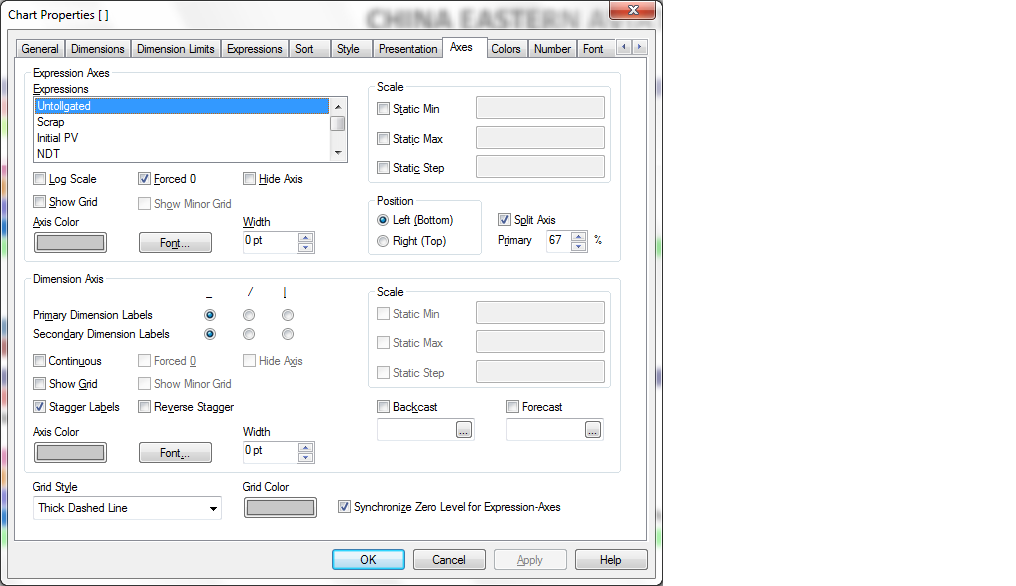This screenshot has width=1016, height=586.
Task: Select Right (Top) axis position
Action: pos(383,241)
